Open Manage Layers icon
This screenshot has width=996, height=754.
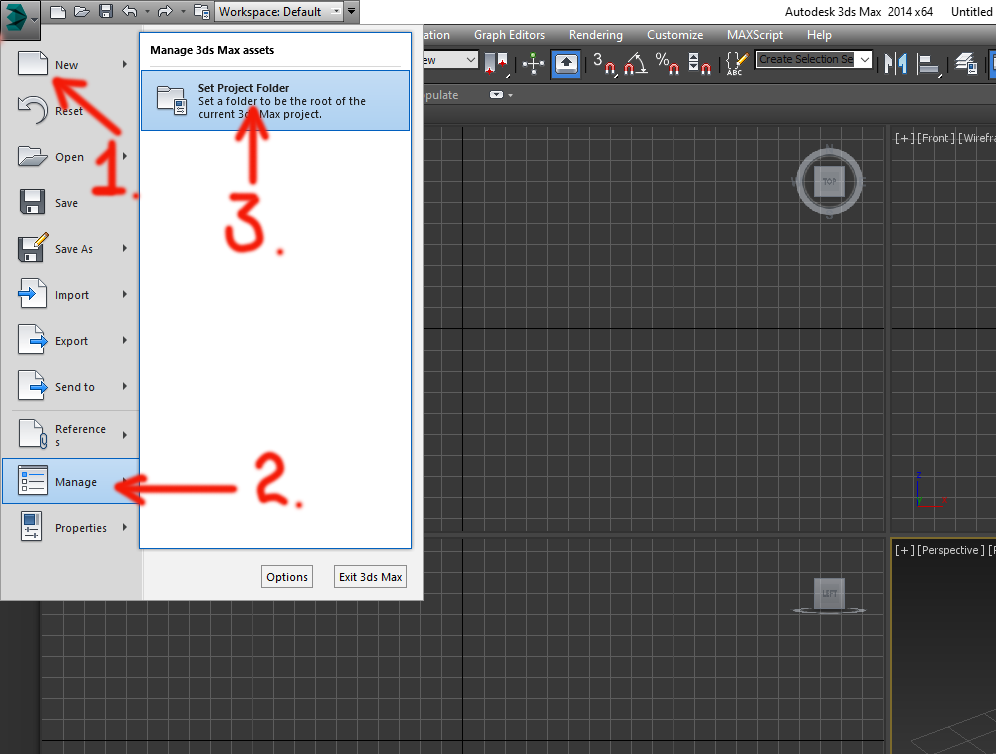[966, 64]
